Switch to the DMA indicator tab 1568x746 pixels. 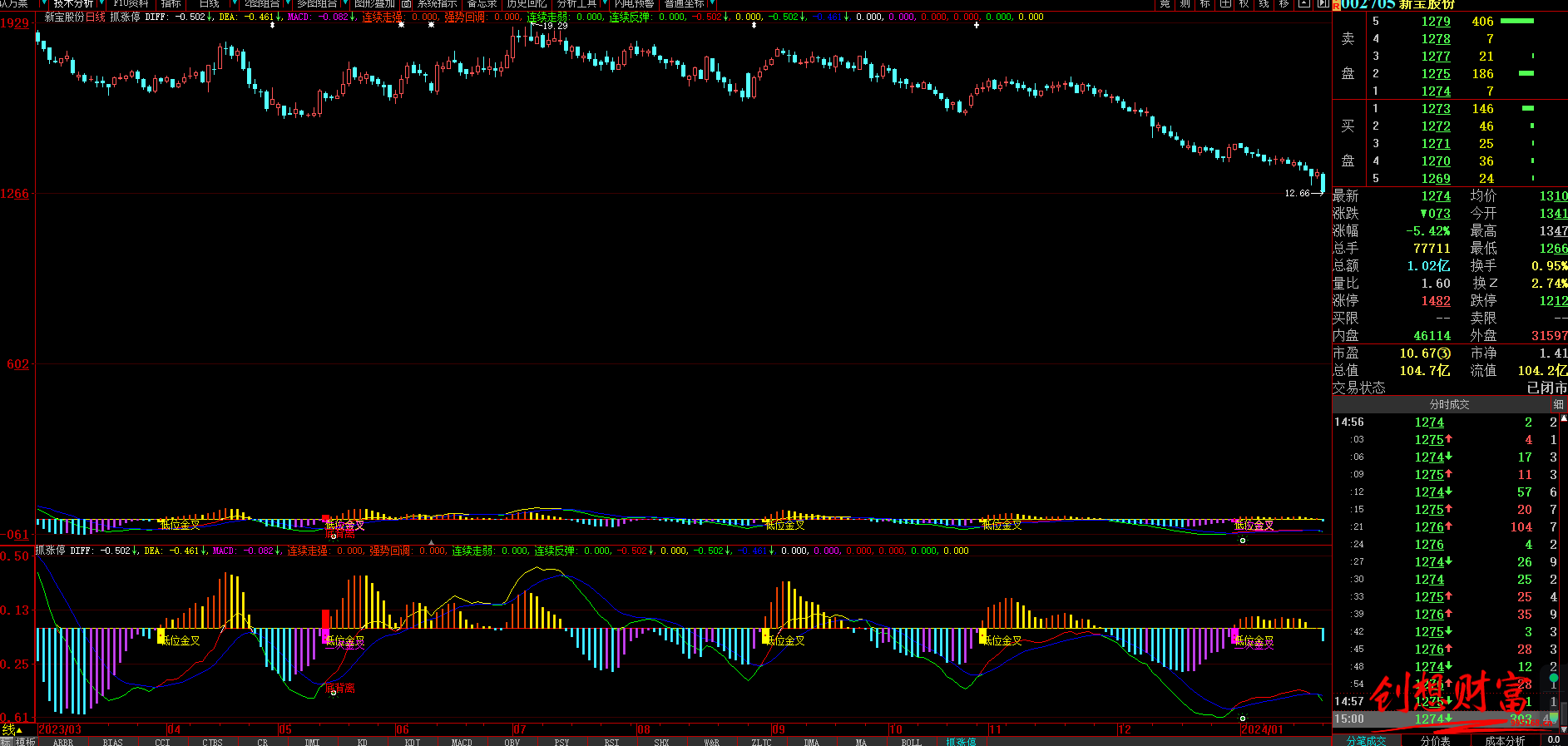pyautogui.click(x=811, y=742)
